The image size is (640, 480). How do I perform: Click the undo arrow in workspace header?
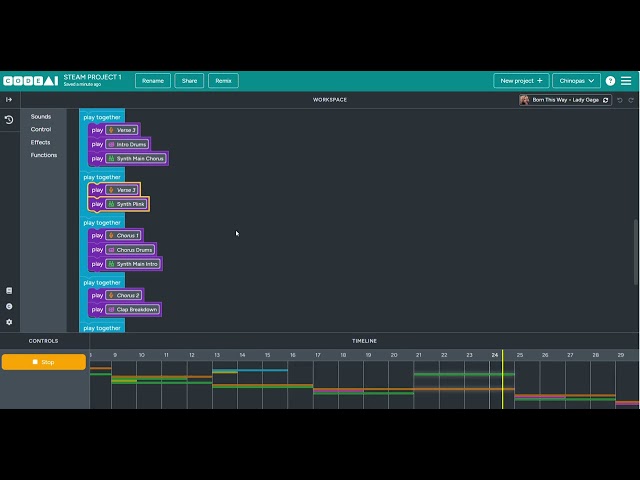pyautogui.click(x=620, y=100)
